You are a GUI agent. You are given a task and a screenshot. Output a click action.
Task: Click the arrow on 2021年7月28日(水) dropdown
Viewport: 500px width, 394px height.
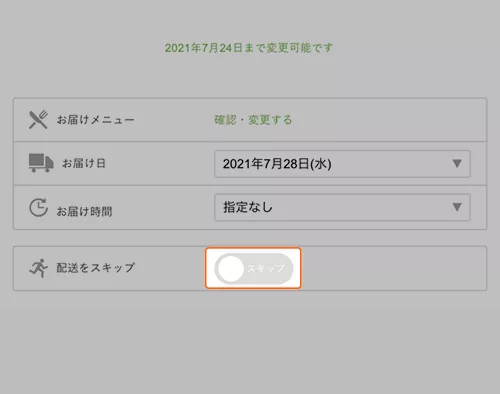pos(457,163)
